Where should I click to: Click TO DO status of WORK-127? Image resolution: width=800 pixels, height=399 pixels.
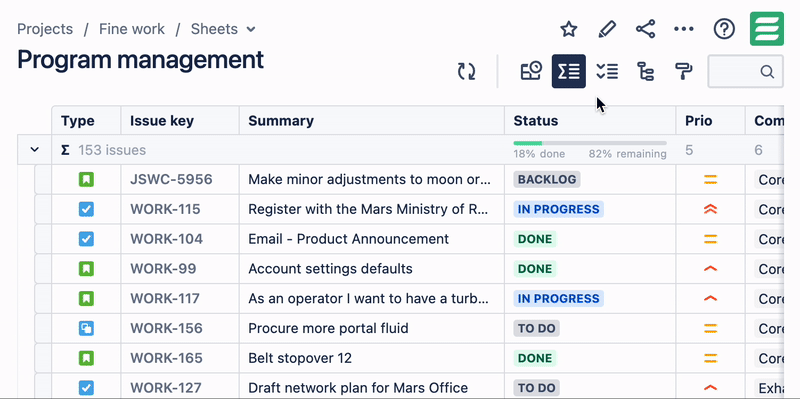pyautogui.click(x=537, y=388)
